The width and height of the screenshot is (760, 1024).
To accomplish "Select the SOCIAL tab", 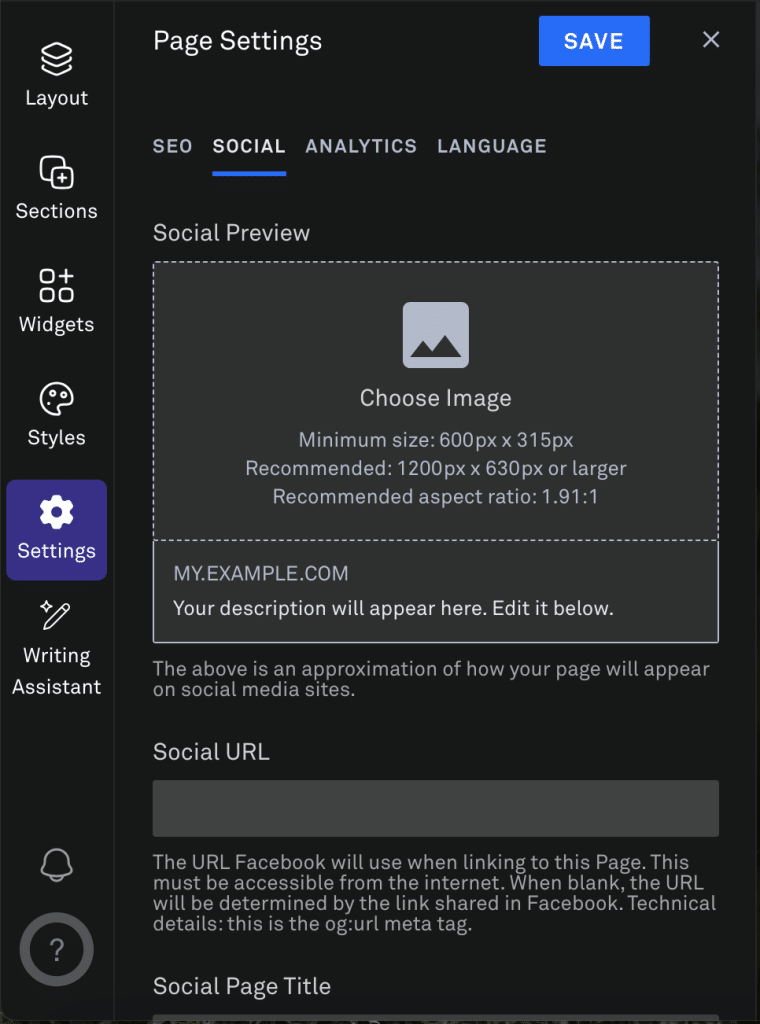I will (x=248, y=146).
